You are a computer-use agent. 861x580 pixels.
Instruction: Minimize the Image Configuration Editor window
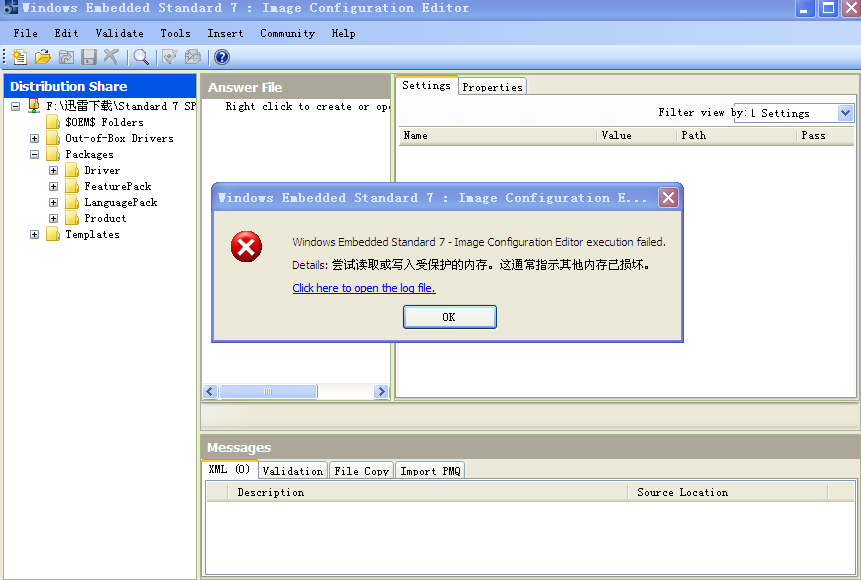804,8
